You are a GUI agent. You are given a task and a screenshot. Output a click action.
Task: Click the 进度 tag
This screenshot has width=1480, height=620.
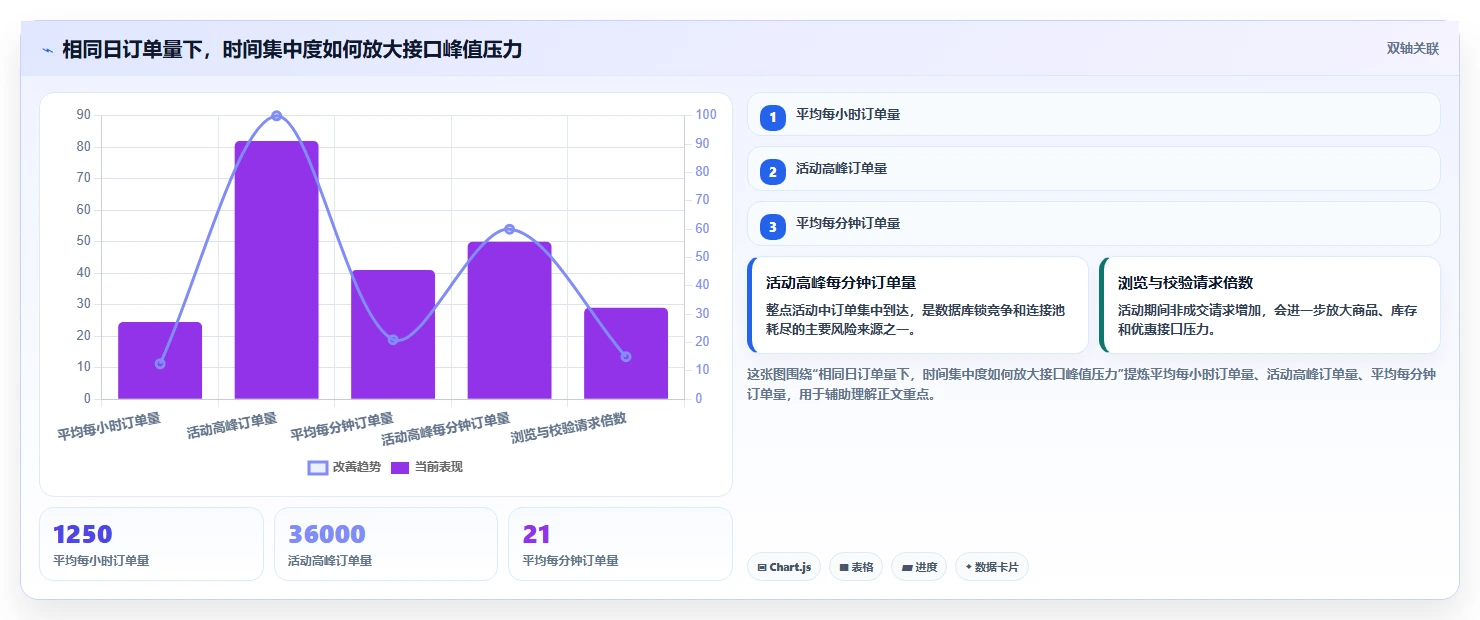pyautogui.click(x=919, y=567)
